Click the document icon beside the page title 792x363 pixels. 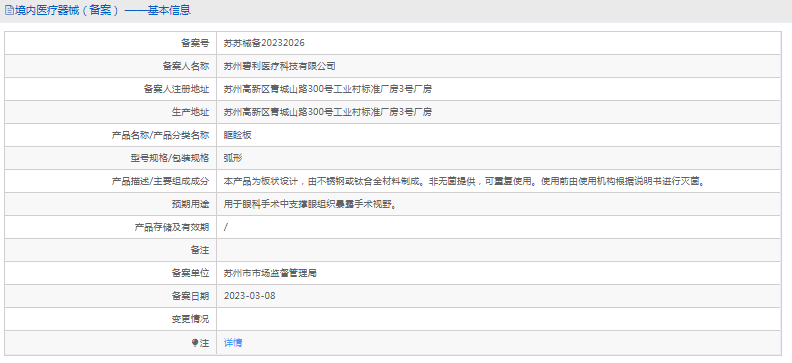[9, 10]
